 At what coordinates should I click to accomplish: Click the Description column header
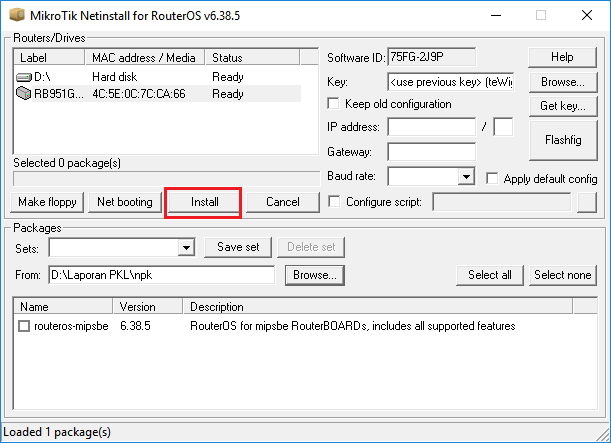pos(378,307)
